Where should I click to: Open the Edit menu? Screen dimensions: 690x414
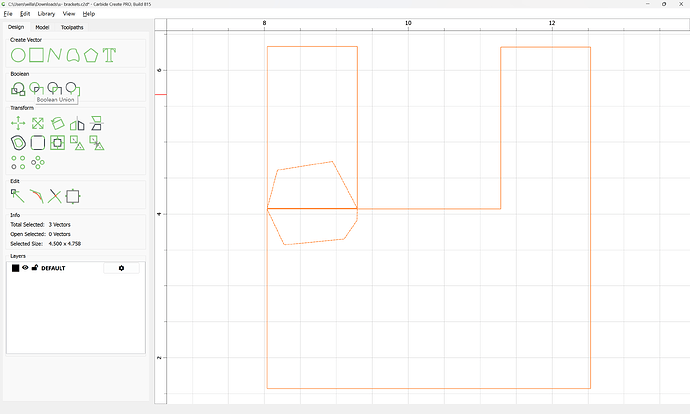pos(25,14)
